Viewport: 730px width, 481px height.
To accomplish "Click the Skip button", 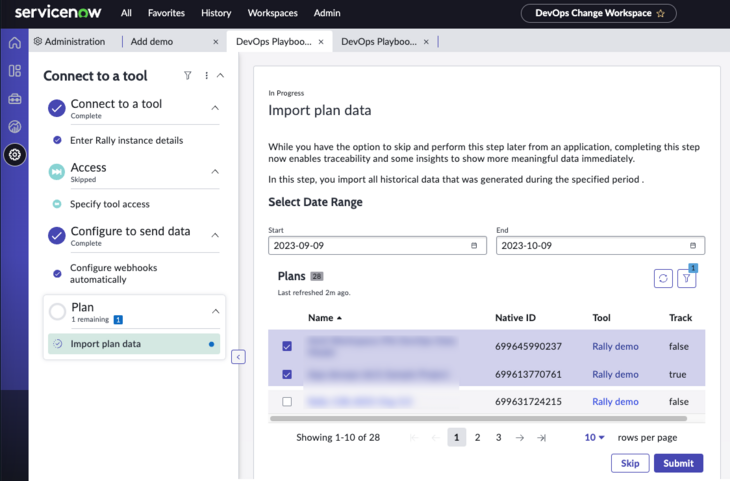I will (x=630, y=463).
